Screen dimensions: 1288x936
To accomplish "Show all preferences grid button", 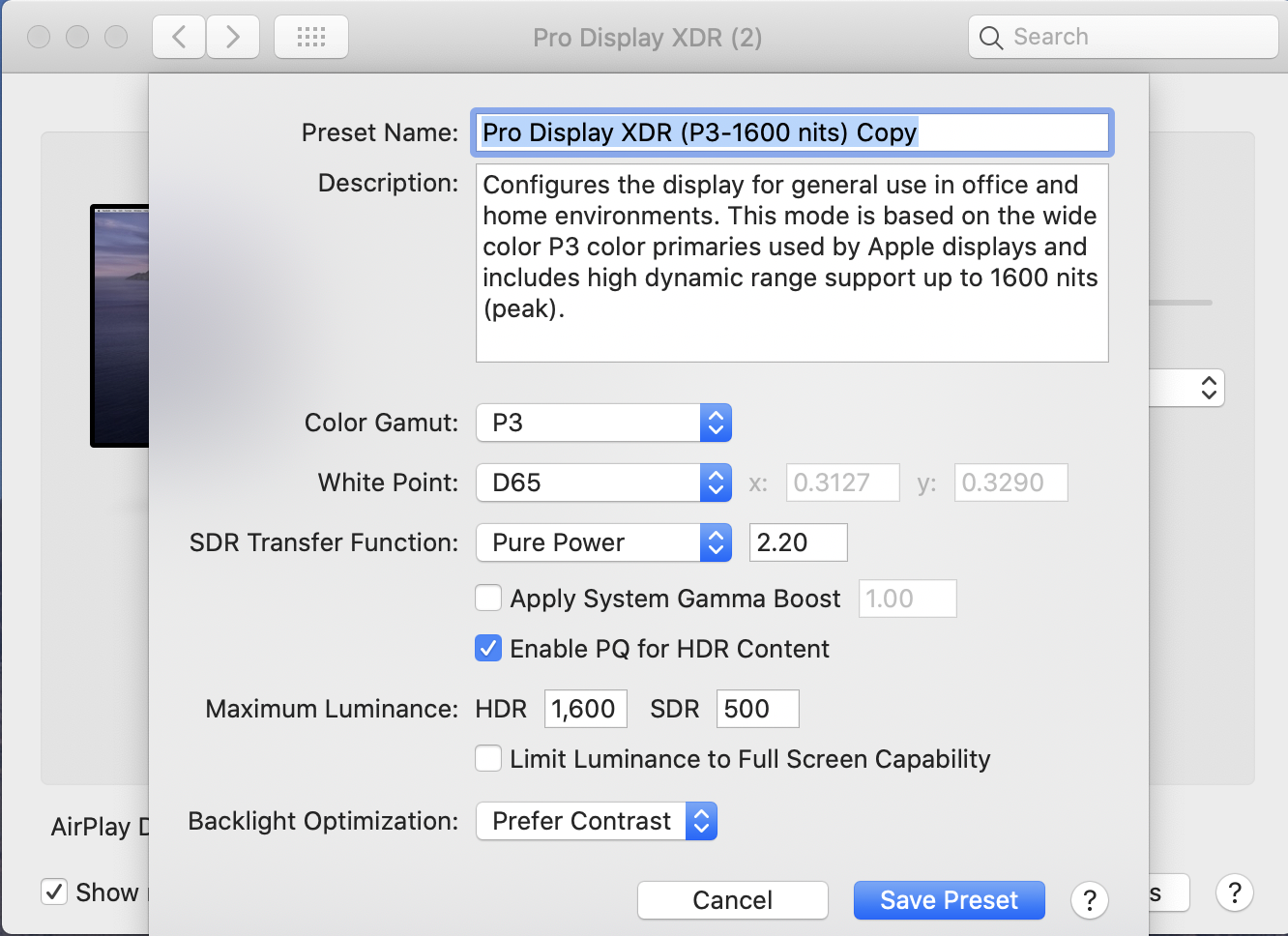I will (311, 38).
